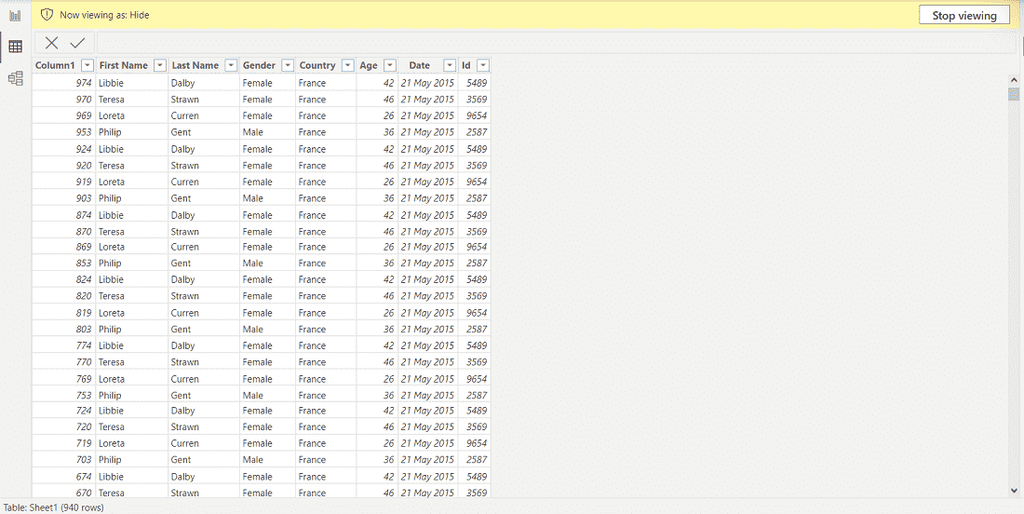Select the Country column header
1024x514 pixels.
317,65
